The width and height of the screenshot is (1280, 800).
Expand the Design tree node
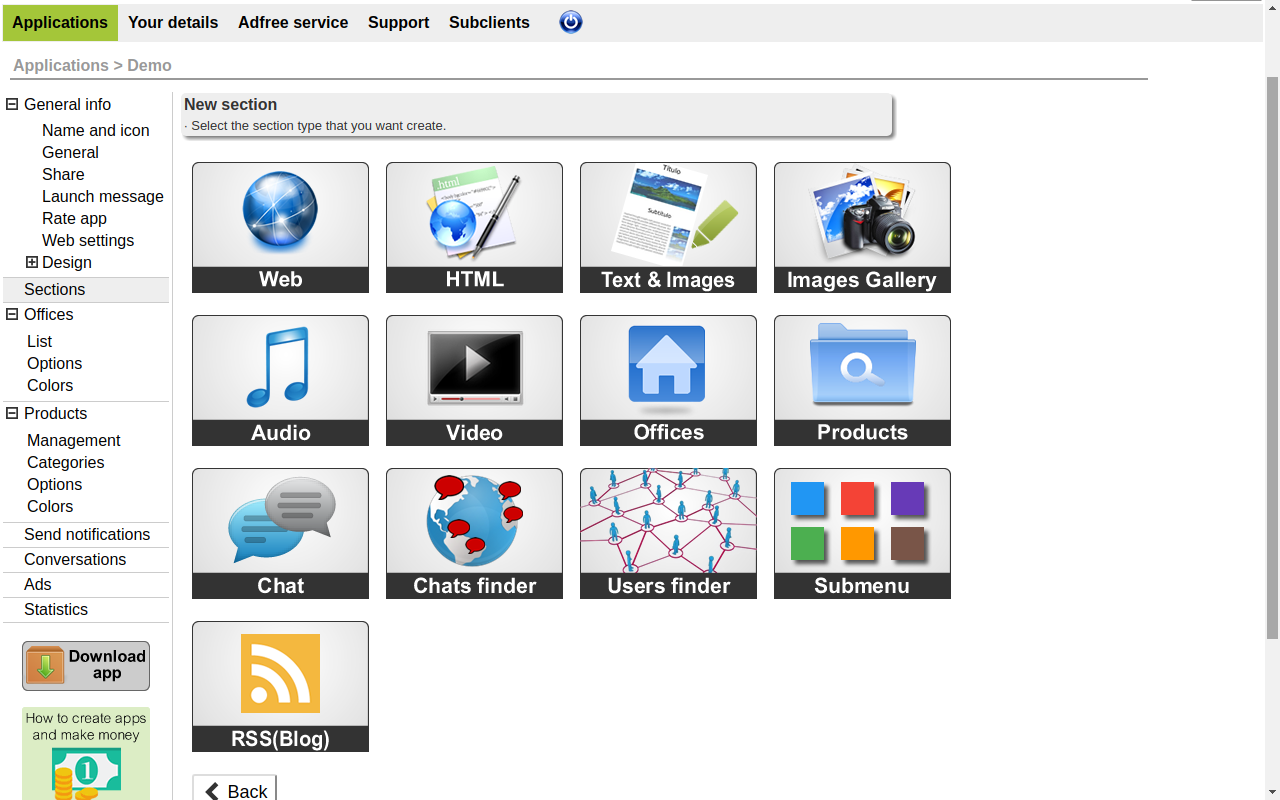(x=32, y=262)
